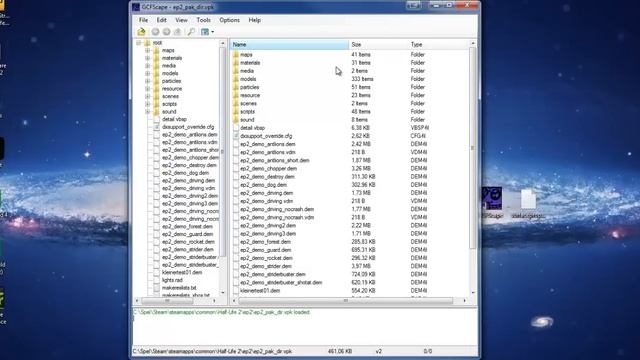Select ep2_demo_forest.dem in the file list

click(265, 242)
